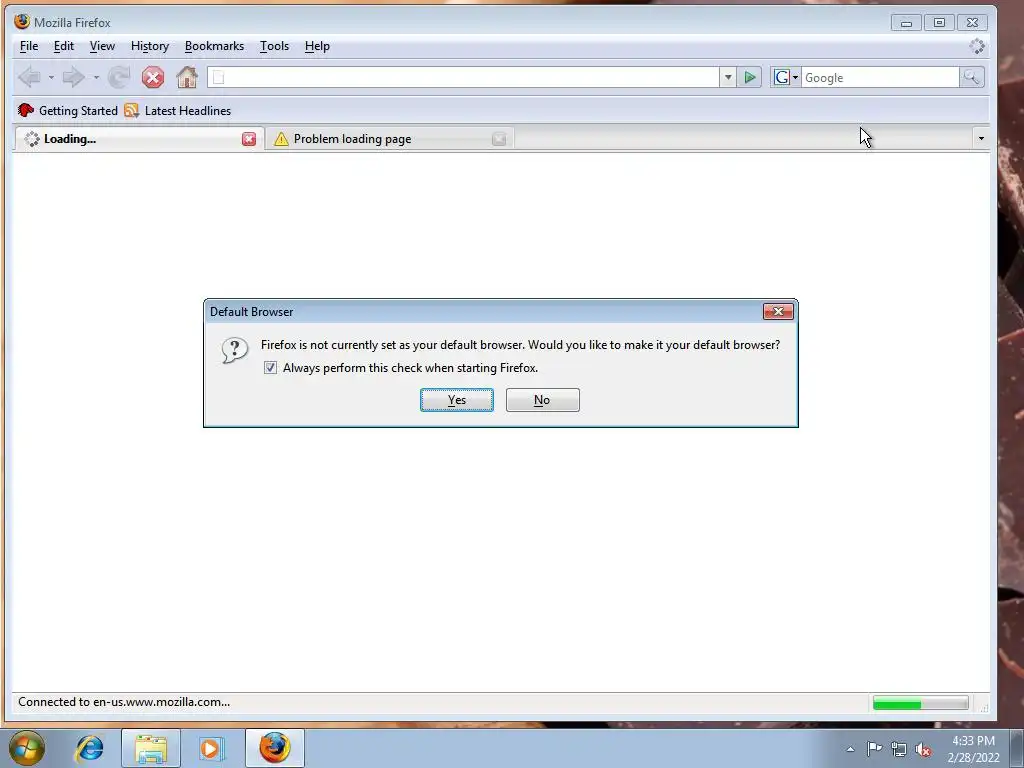
Task: Click the Firefox logo in title bar
Action: (x=22, y=22)
